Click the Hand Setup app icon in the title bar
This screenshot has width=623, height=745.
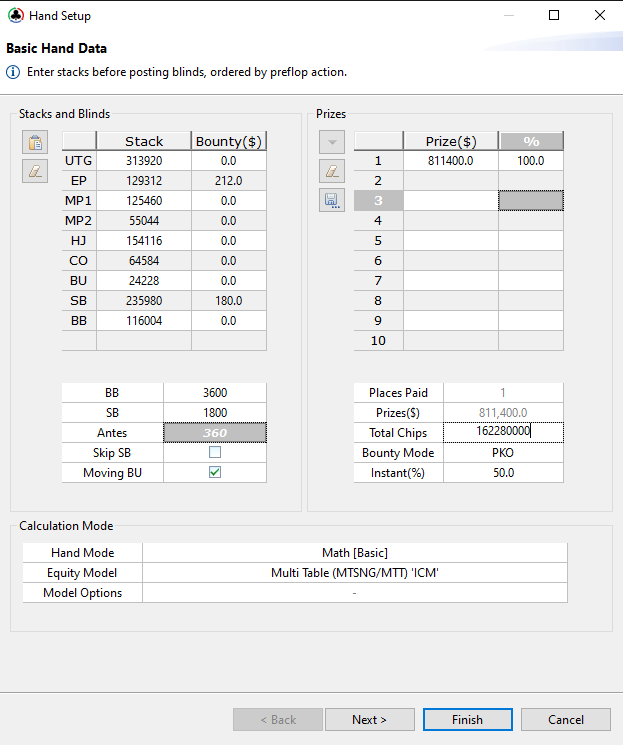[x=15, y=16]
